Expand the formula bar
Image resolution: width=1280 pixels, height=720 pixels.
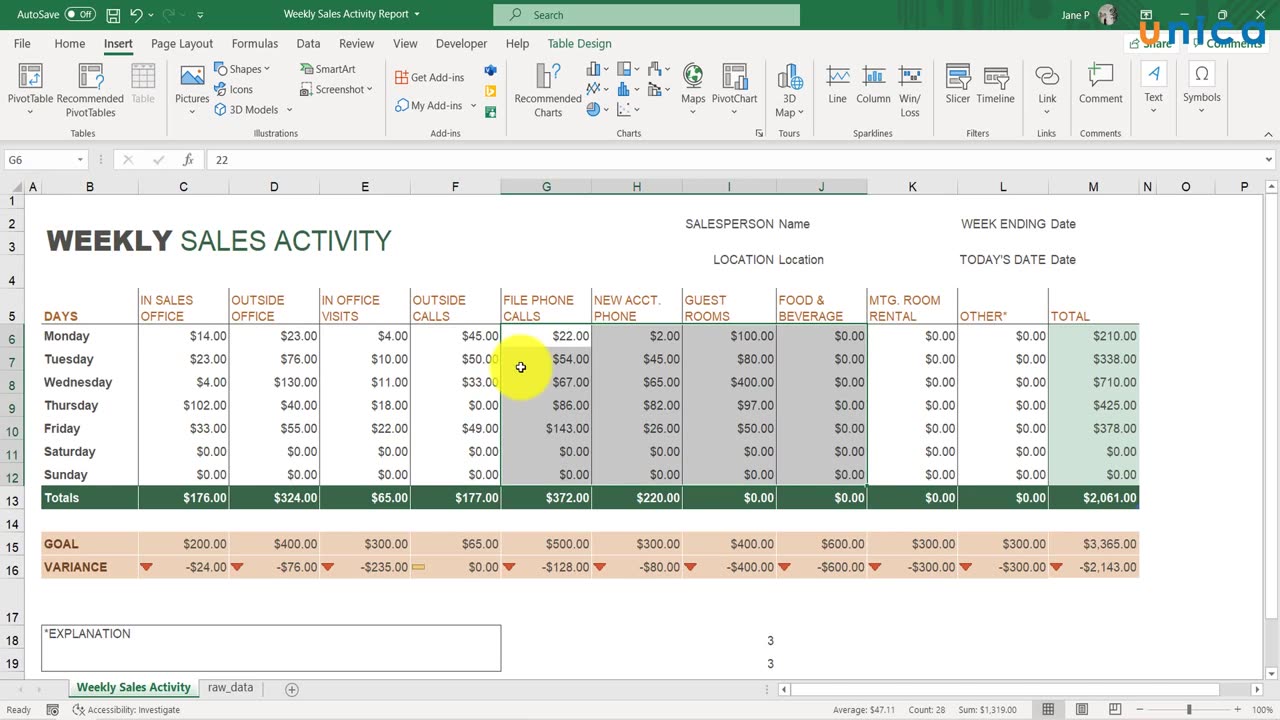click(1269, 160)
